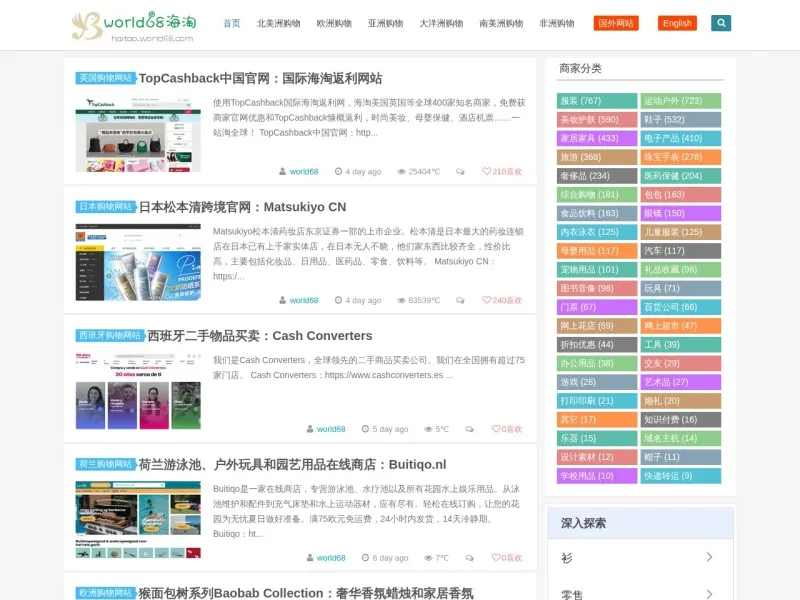Viewport: 800px width, 600px height.
Task: Select 美妆护肤 (590) category tag
Action: [597, 120]
